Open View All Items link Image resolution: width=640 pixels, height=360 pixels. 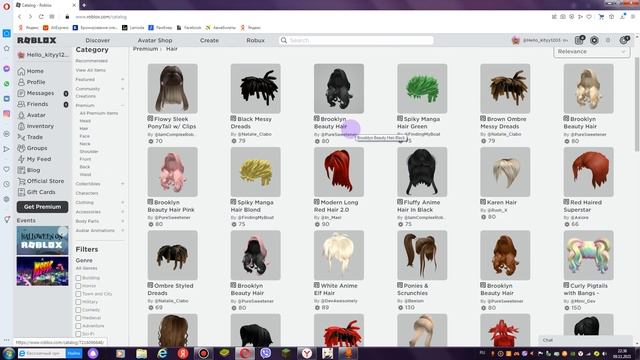[91, 70]
